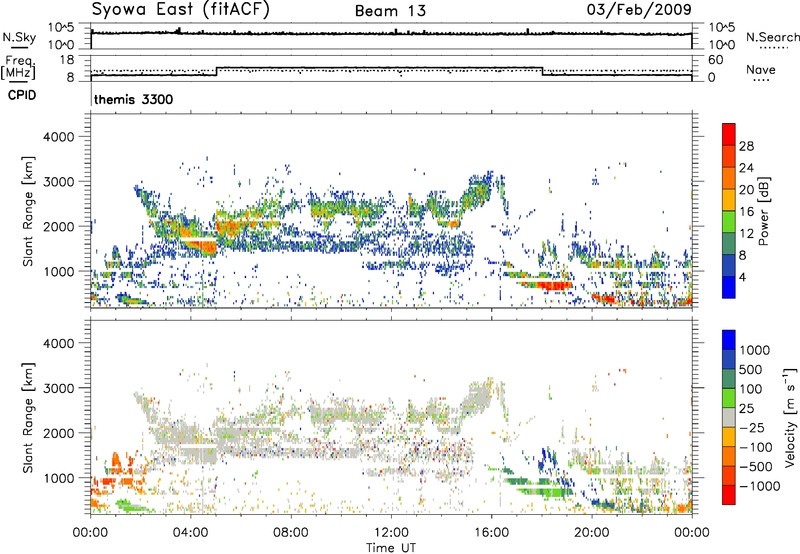The image size is (800, 554).
Task: Click the 'Power [dB]' color bar label
Action: click(x=764, y=211)
